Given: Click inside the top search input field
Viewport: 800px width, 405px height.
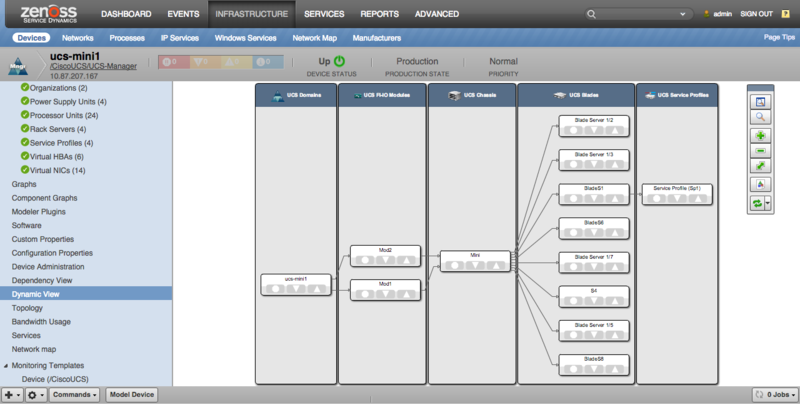Looking at the screenshot, I should point(638,14).
